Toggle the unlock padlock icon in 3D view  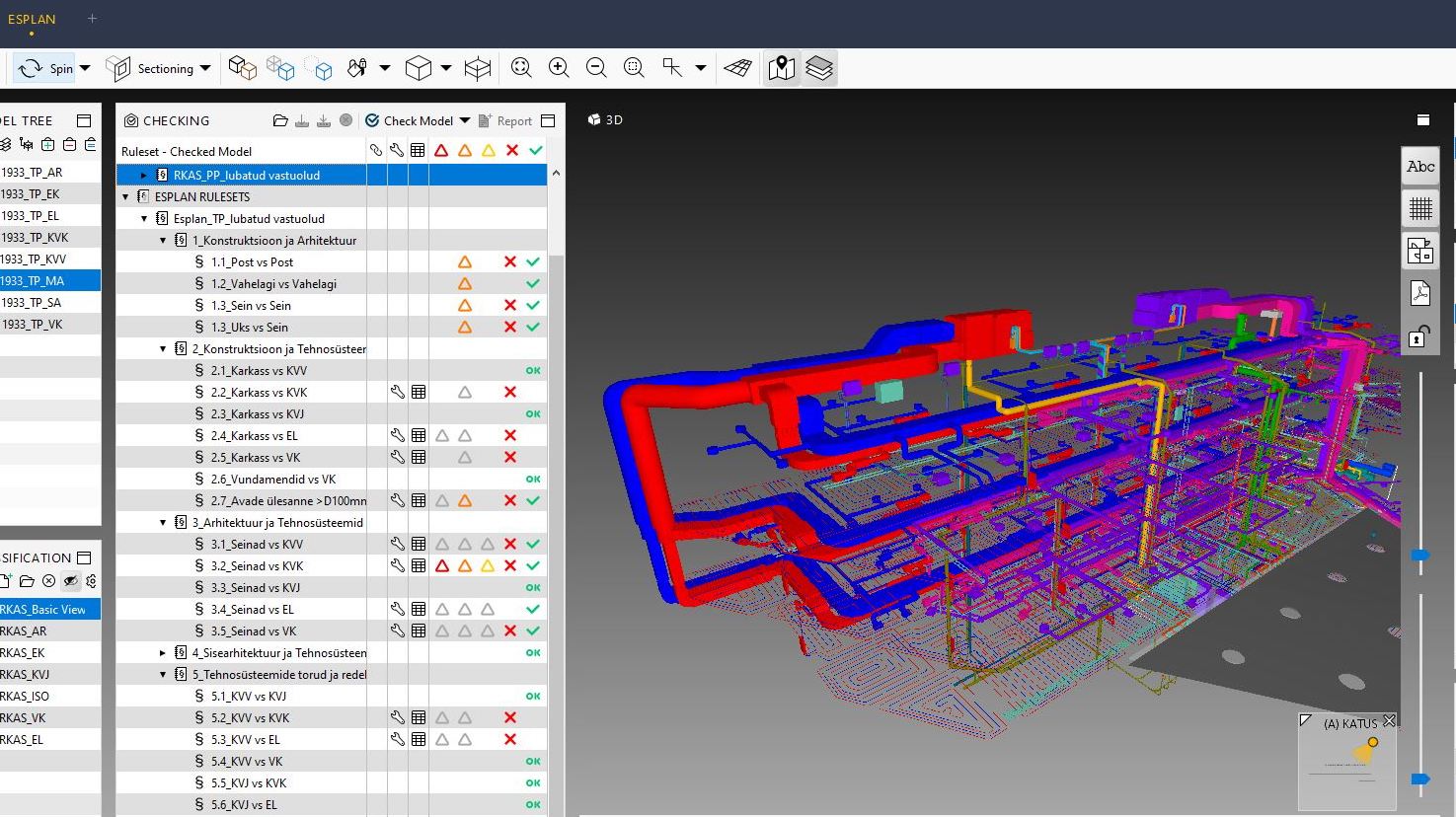click(1420, 336)
